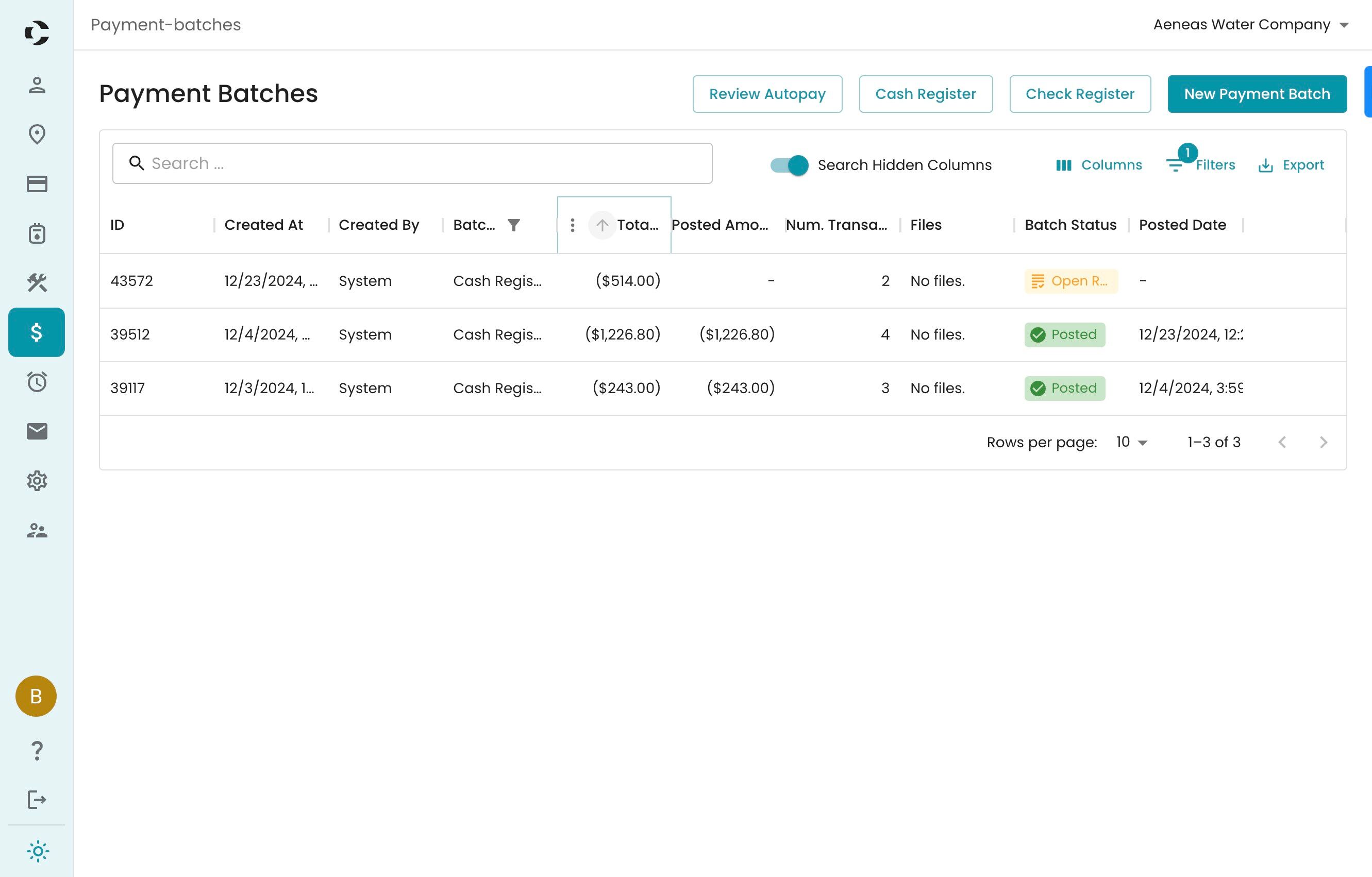Open Total column three-dot menu

572,225
